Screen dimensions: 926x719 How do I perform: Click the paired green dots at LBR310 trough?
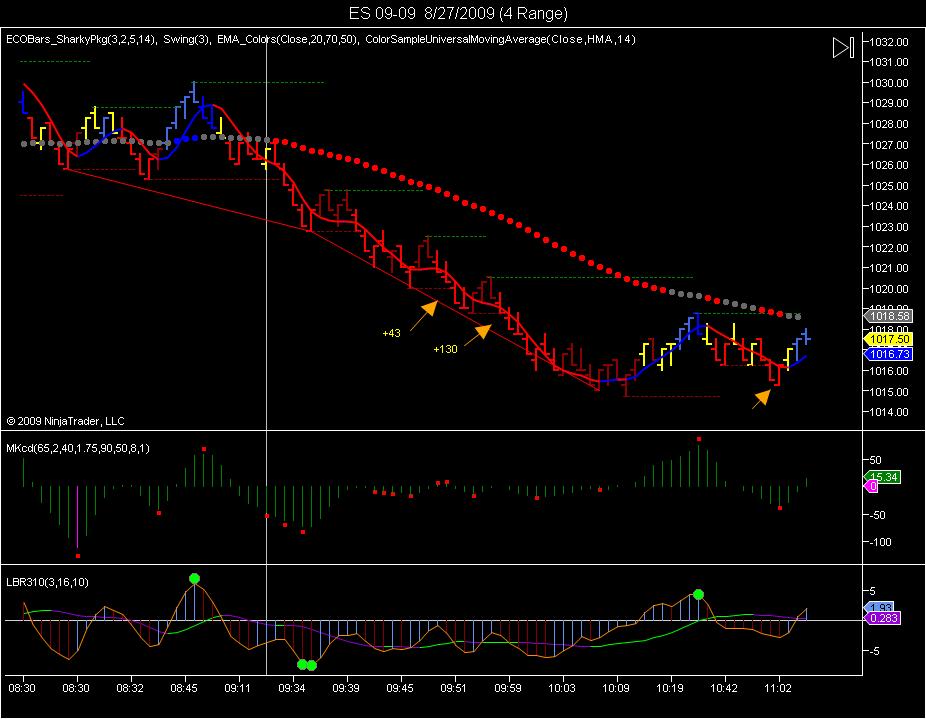click(x=307, y=665)
